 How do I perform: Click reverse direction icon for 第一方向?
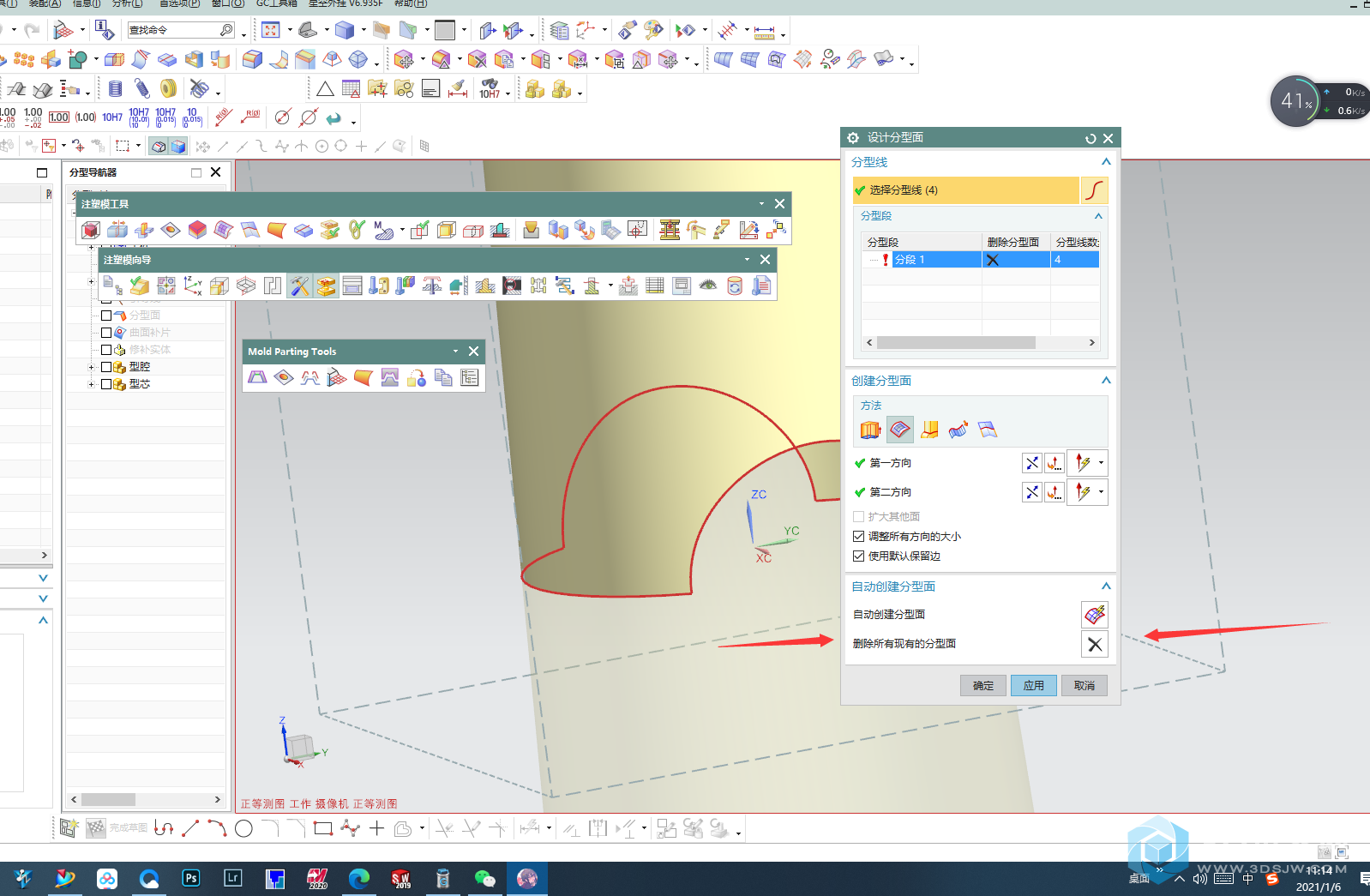[x=1031, y=464]
